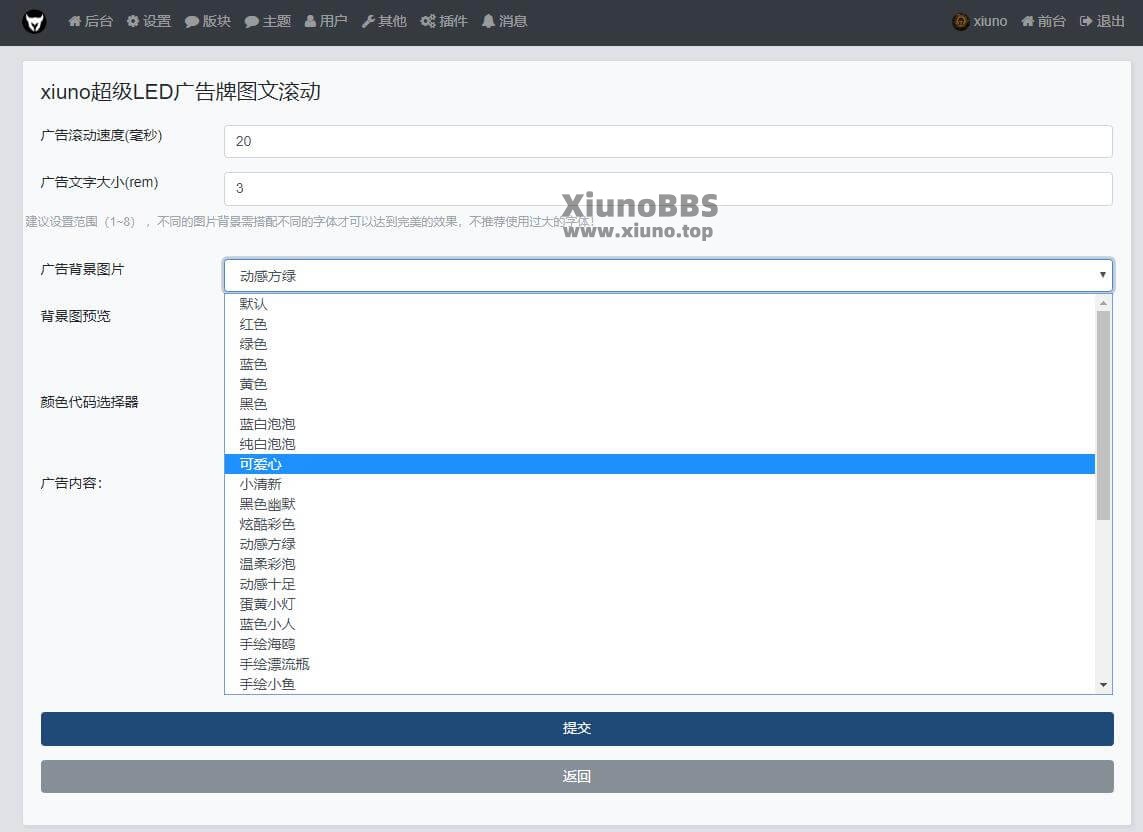Choose 手绘海鸥 background option
1143x832 pixels.
point(660,645)
